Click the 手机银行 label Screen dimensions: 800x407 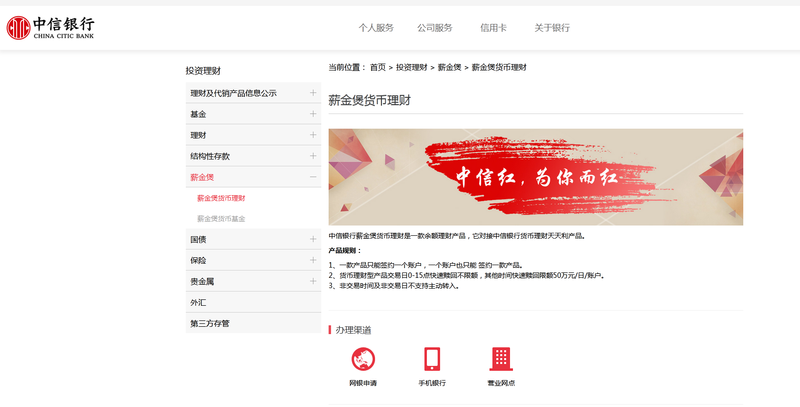point(432,383)
